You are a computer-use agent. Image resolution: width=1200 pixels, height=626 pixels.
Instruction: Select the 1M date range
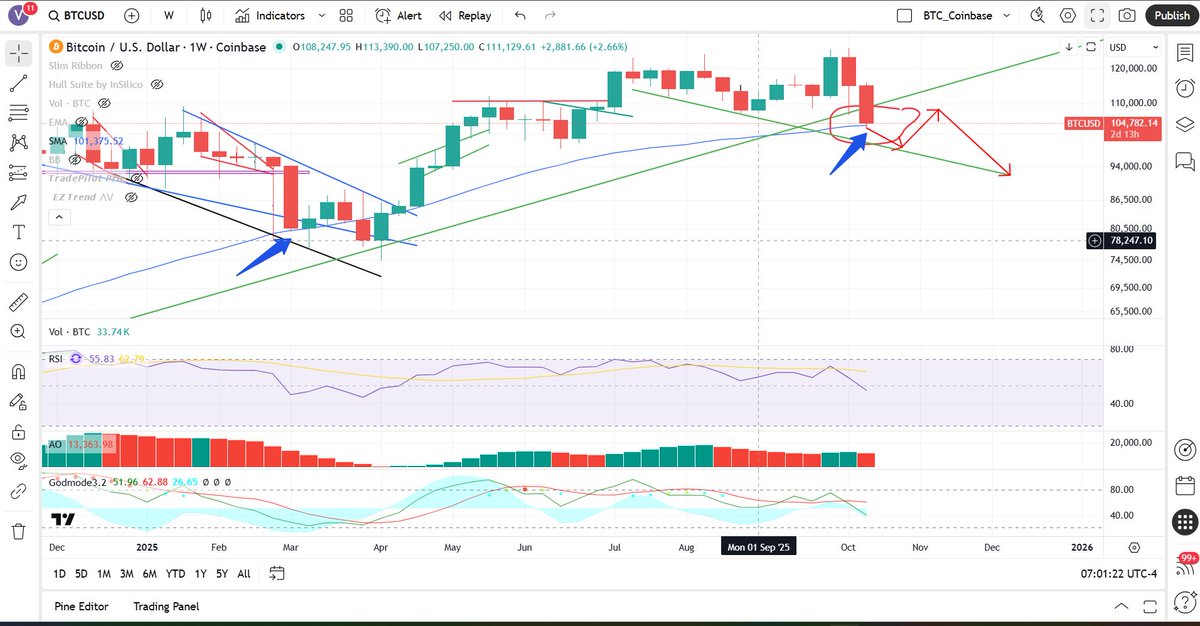pyautogui.click(x=104, y=574)
